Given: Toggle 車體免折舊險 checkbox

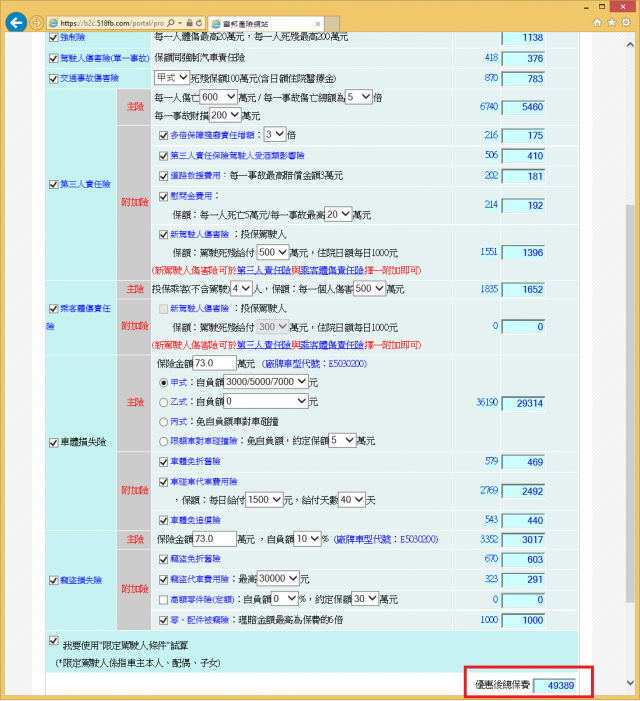Looking at the screenshot, I should tap(164, 462).
